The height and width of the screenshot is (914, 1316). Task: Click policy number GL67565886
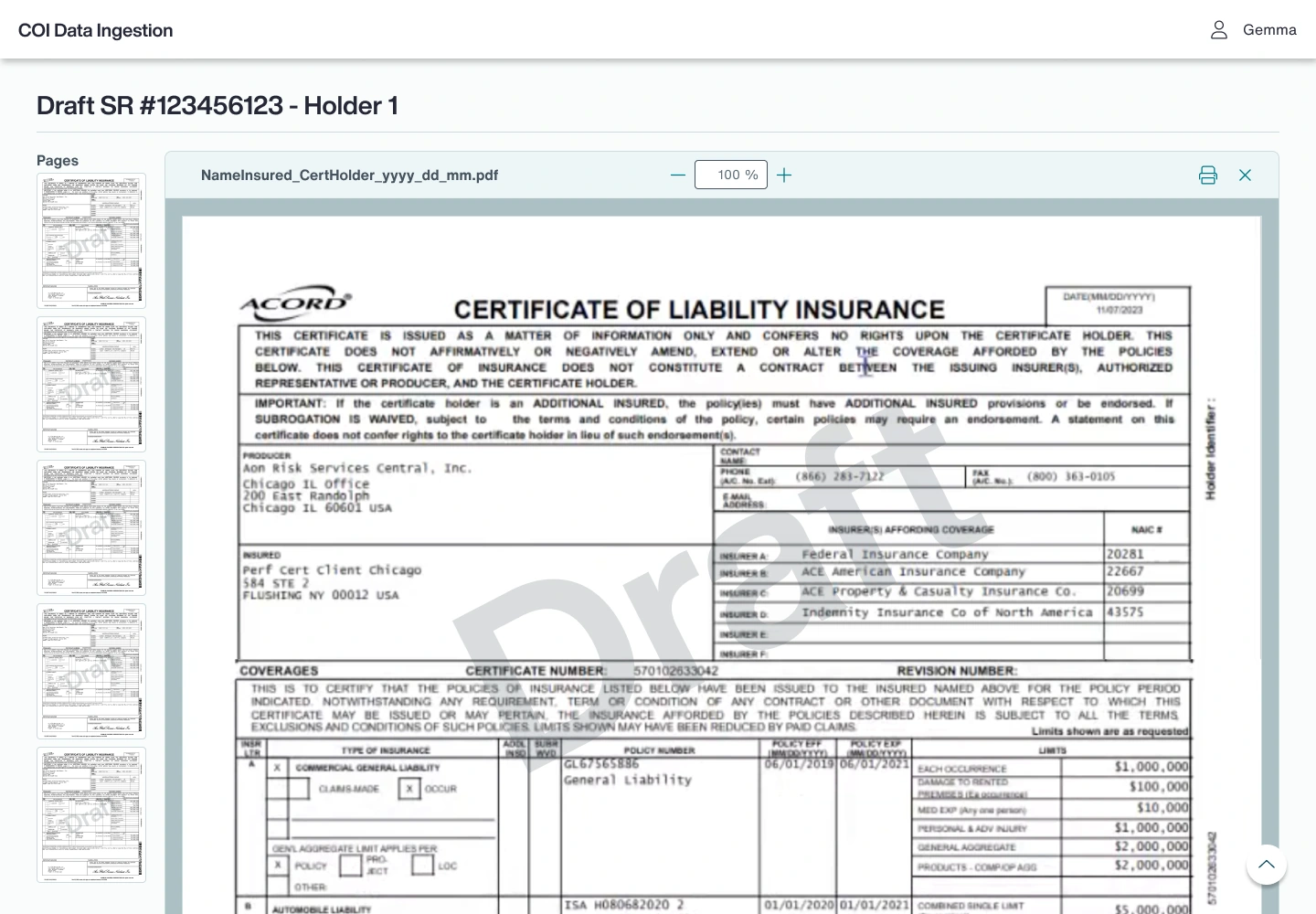[x=601, y=764]
